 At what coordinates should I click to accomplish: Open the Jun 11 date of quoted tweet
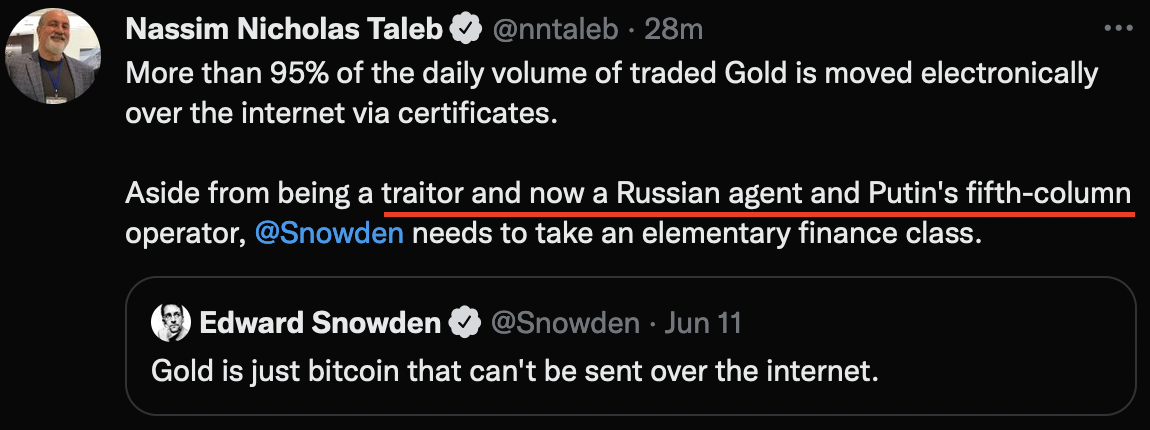click(x=702, y=322)
